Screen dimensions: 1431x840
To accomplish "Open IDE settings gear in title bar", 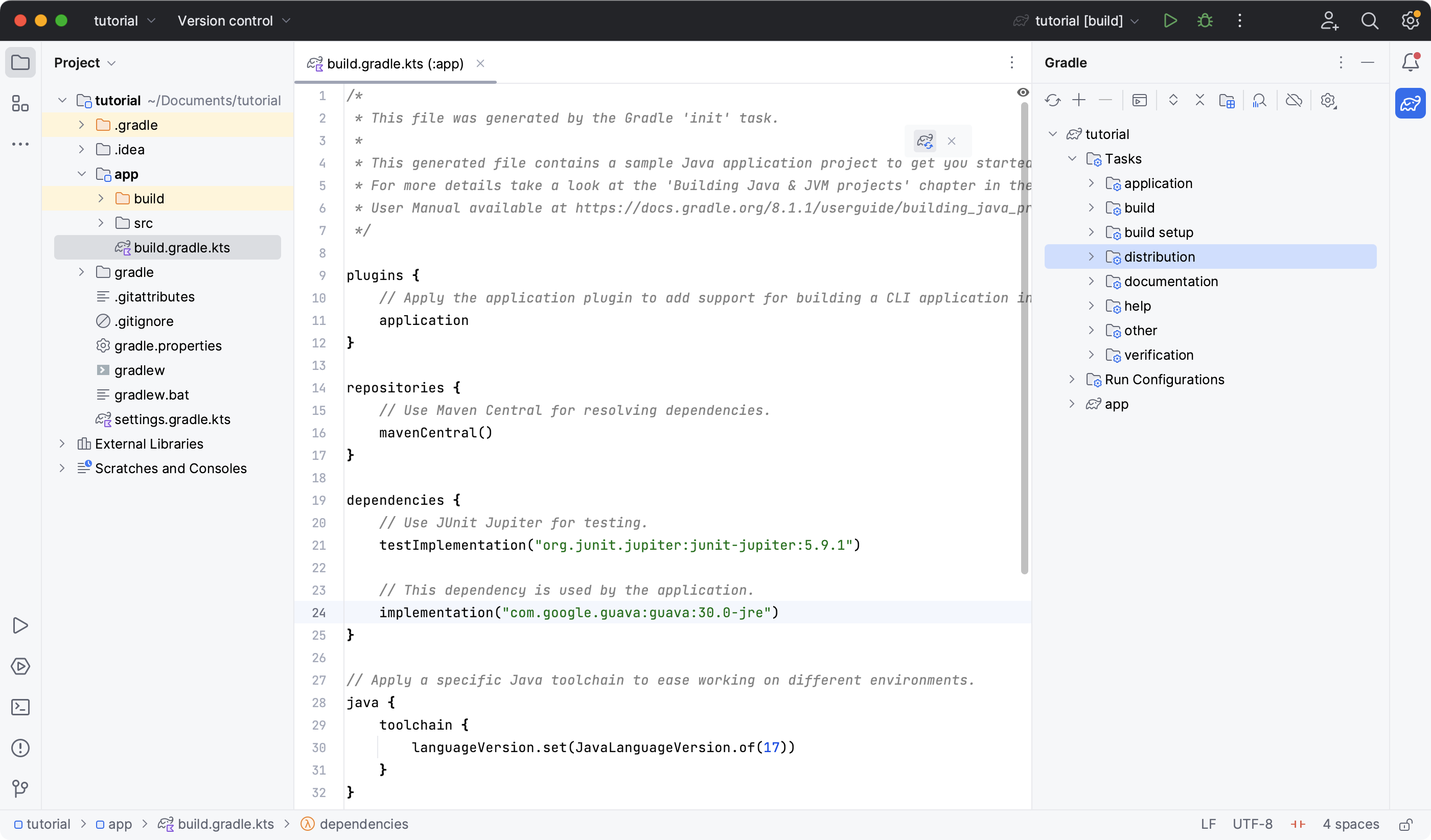I will (x=1411, y=21).
